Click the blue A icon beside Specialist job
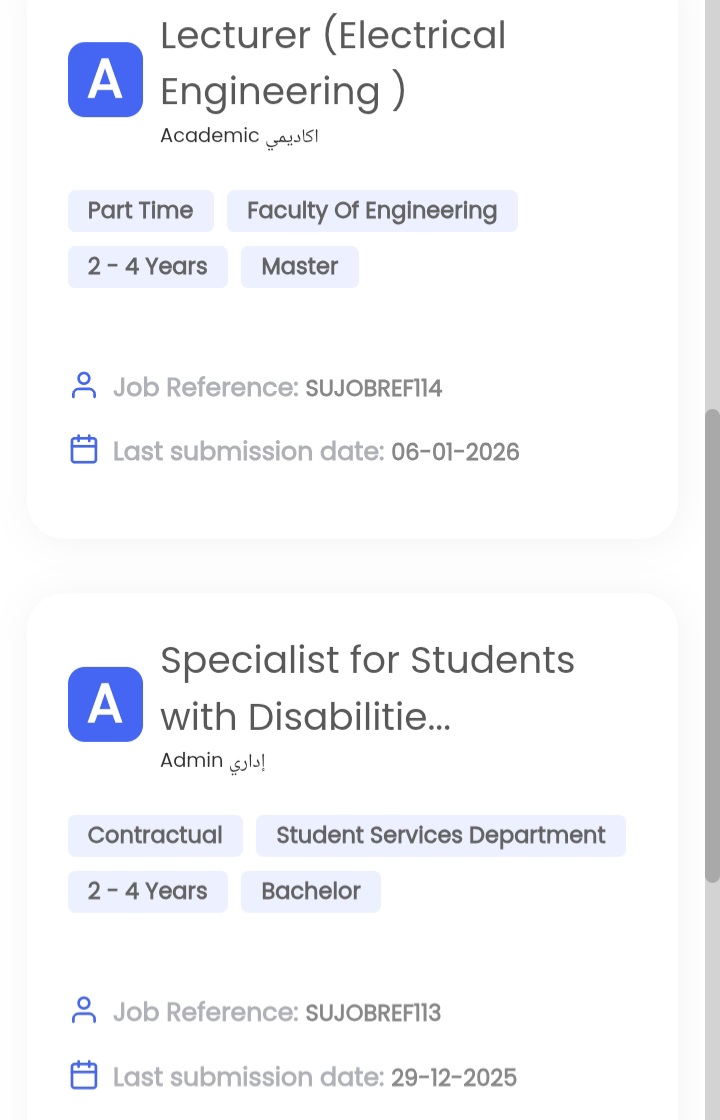720x1120 pixels. (105, 704)
